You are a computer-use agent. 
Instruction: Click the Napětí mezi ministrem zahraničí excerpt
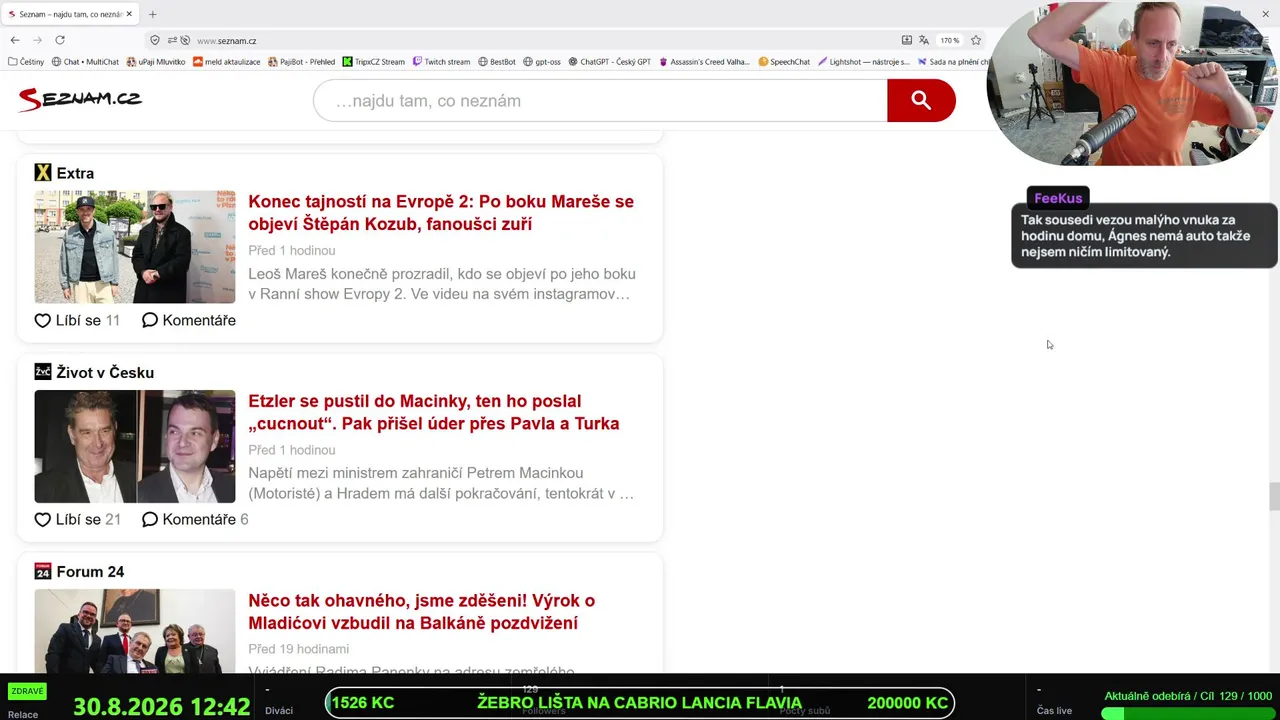[x=441, y=483]
